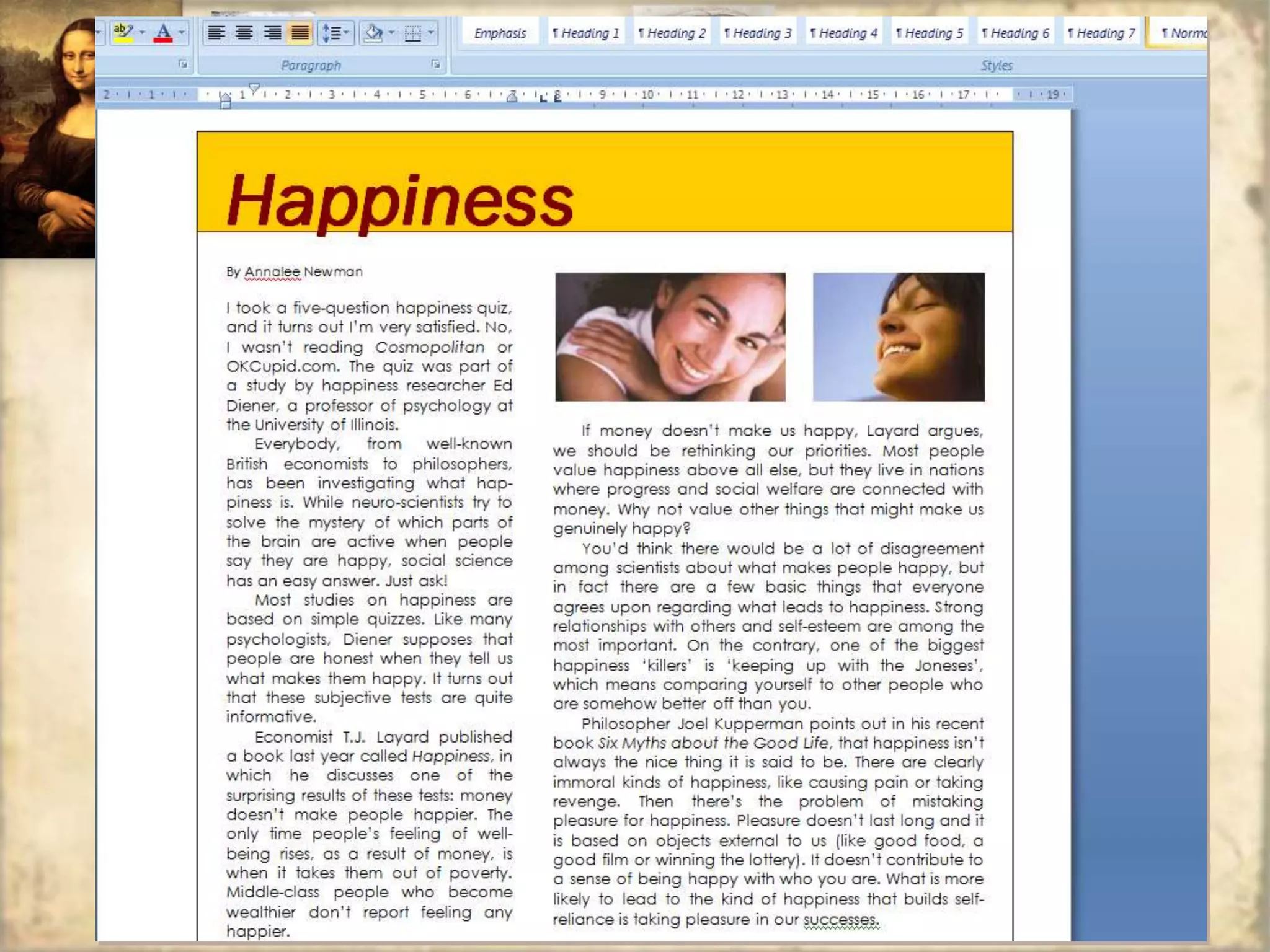Click the text highlight color icon
The height and width of the screenshot is (952, 1270).
tap(123, 32)
